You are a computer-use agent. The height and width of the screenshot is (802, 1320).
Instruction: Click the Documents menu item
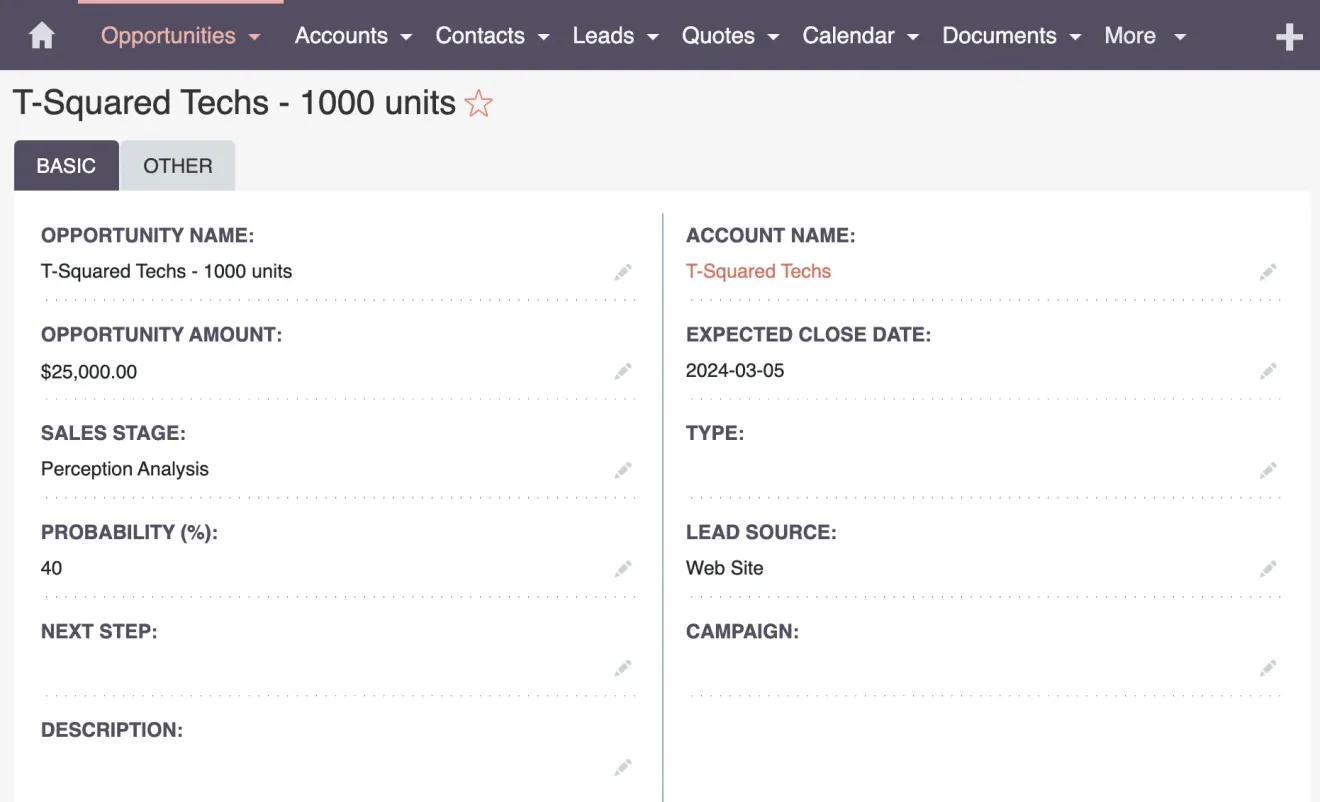[1010, 35]
